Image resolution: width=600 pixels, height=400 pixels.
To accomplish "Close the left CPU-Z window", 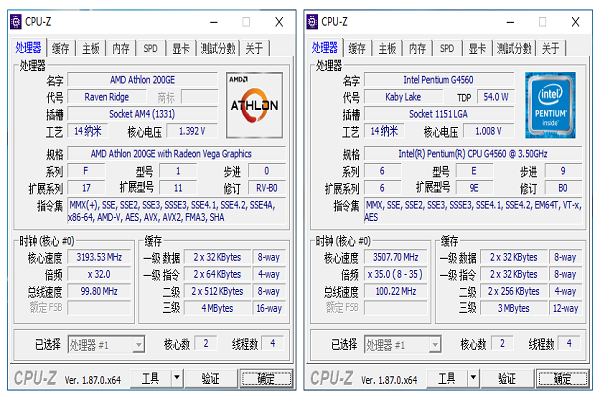I will [279, 22].
